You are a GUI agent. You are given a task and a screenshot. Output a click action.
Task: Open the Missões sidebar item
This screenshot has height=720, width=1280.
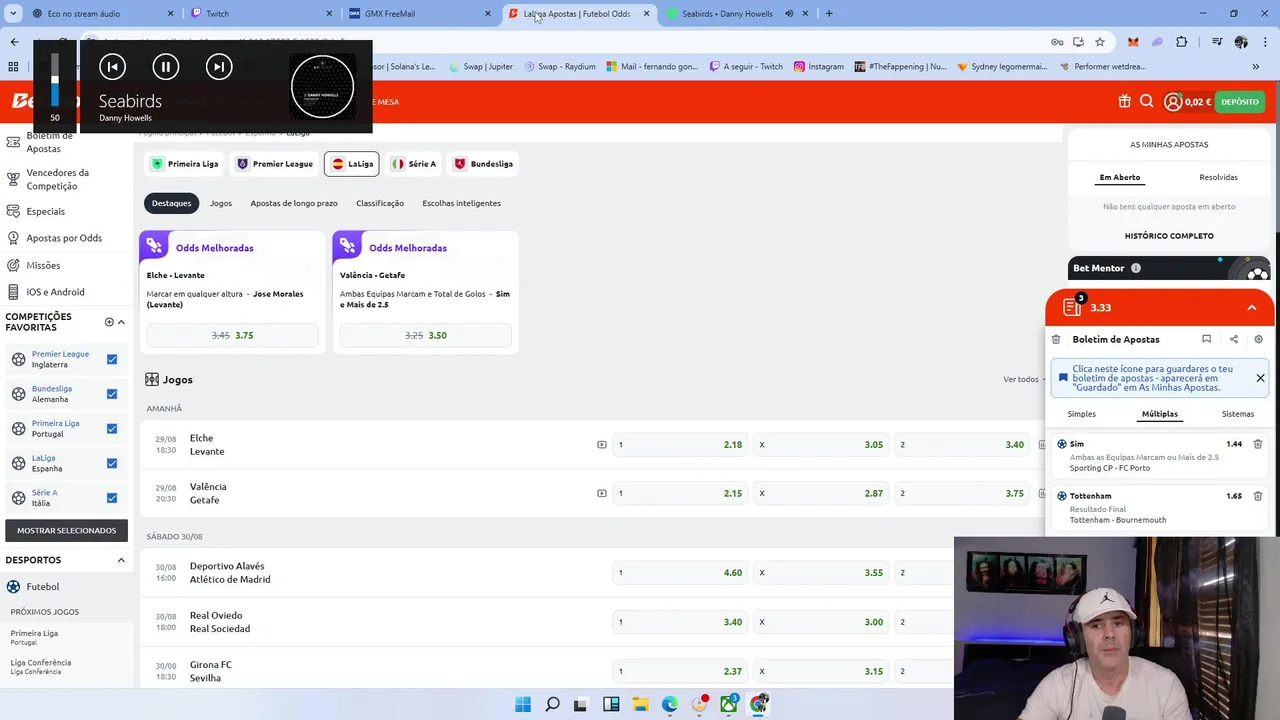point(43,265)
